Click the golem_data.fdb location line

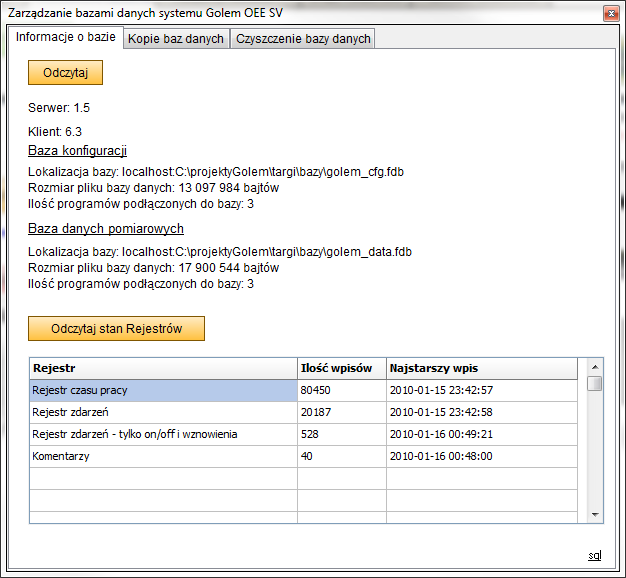[x=220, y=252]
